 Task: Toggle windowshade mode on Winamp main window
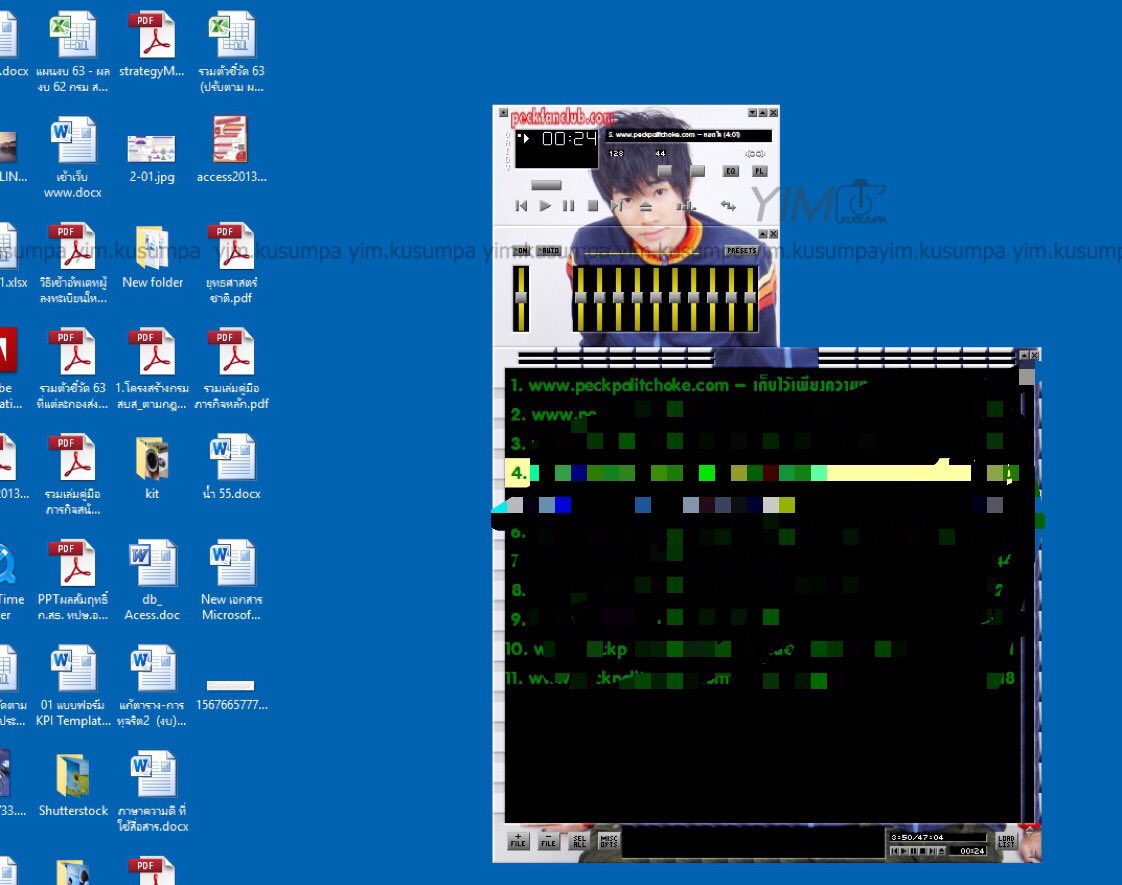763,113
